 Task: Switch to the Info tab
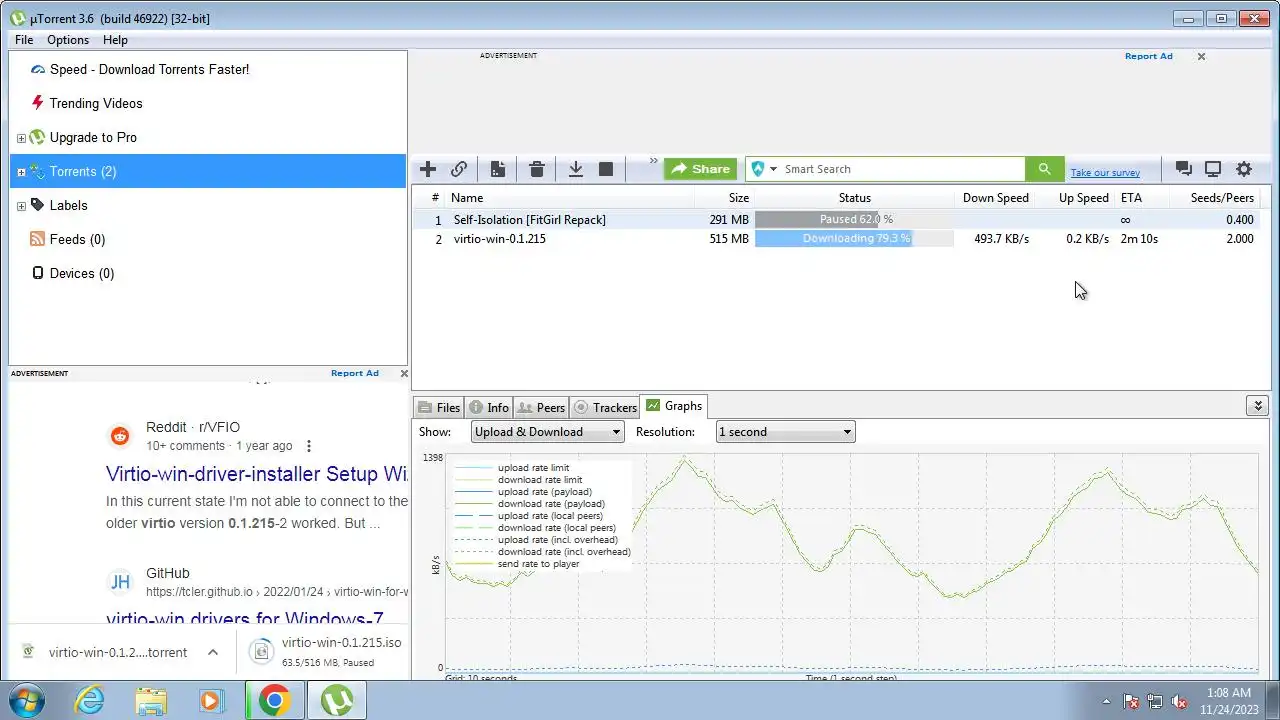(489, 407)
